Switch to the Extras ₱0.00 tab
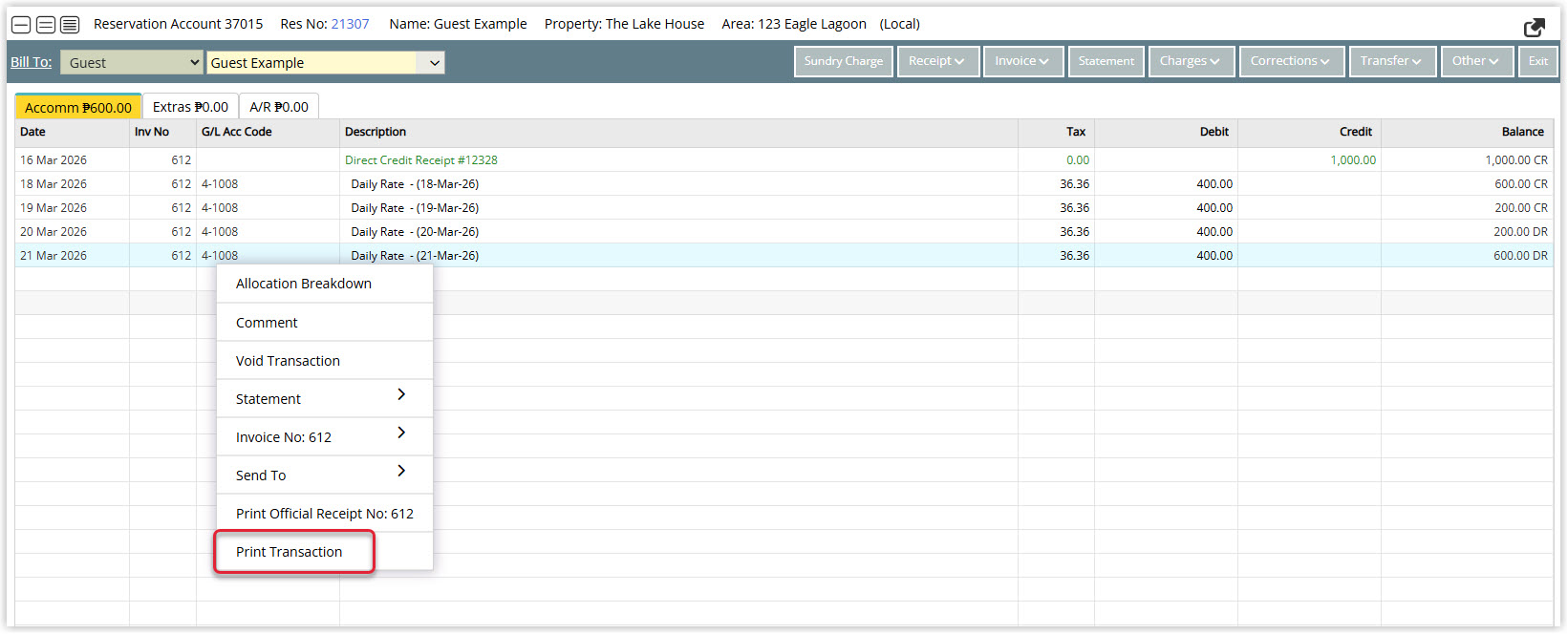 190,107
